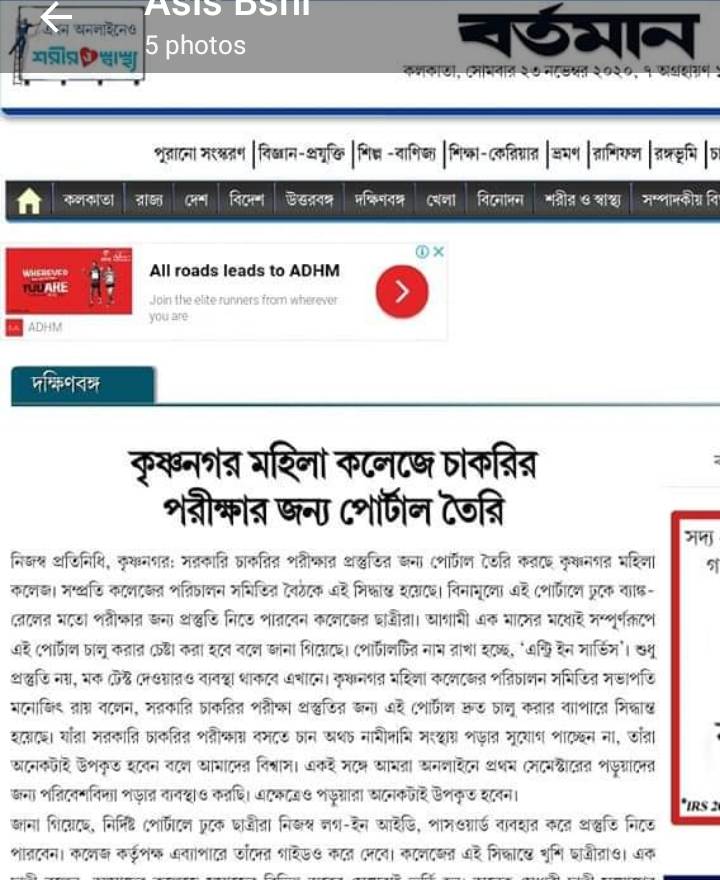Click the রাশিফল link

[617, 154]
